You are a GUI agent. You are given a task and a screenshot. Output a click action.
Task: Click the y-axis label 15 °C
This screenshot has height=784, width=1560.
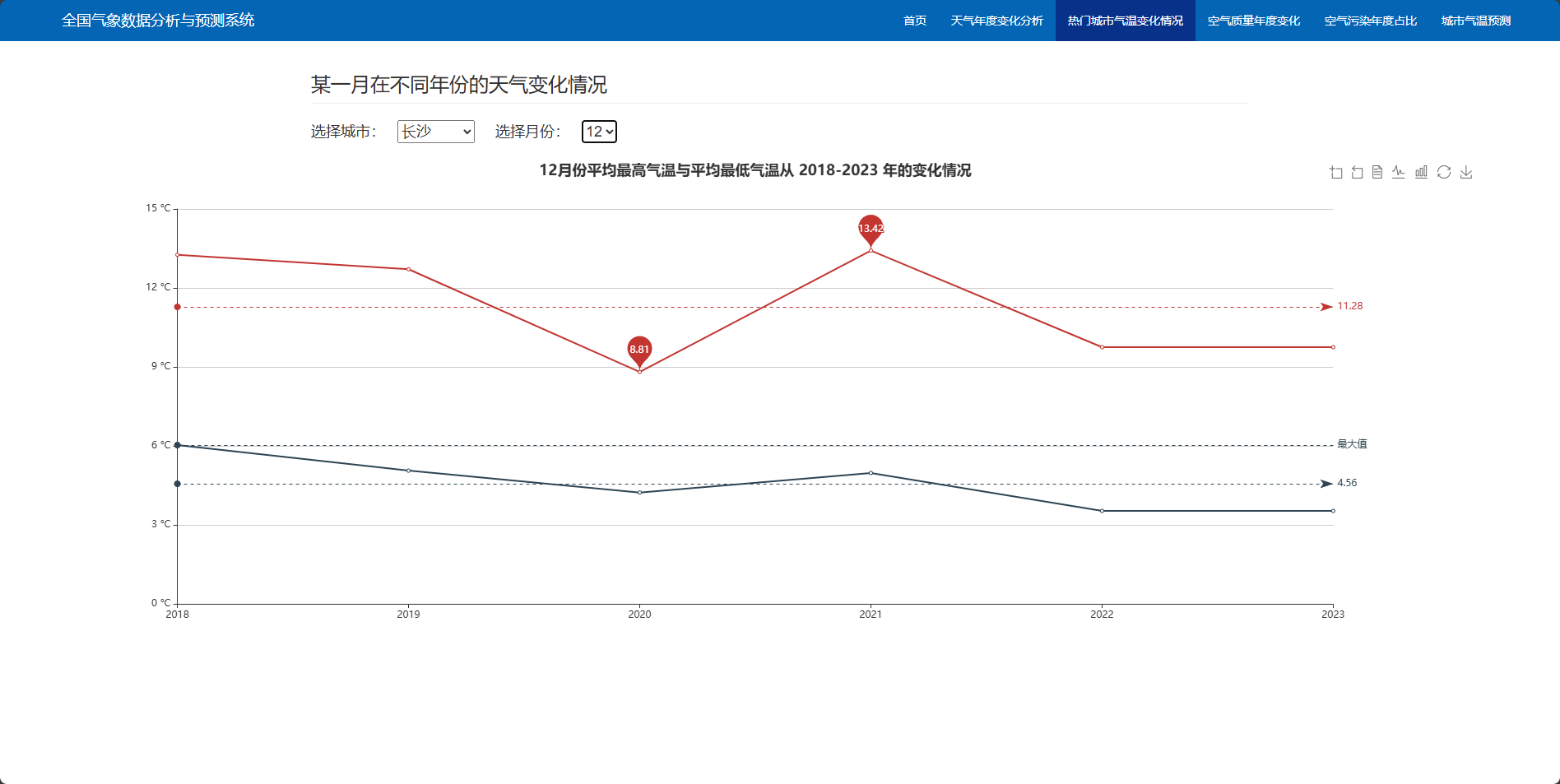coord(158,208)
